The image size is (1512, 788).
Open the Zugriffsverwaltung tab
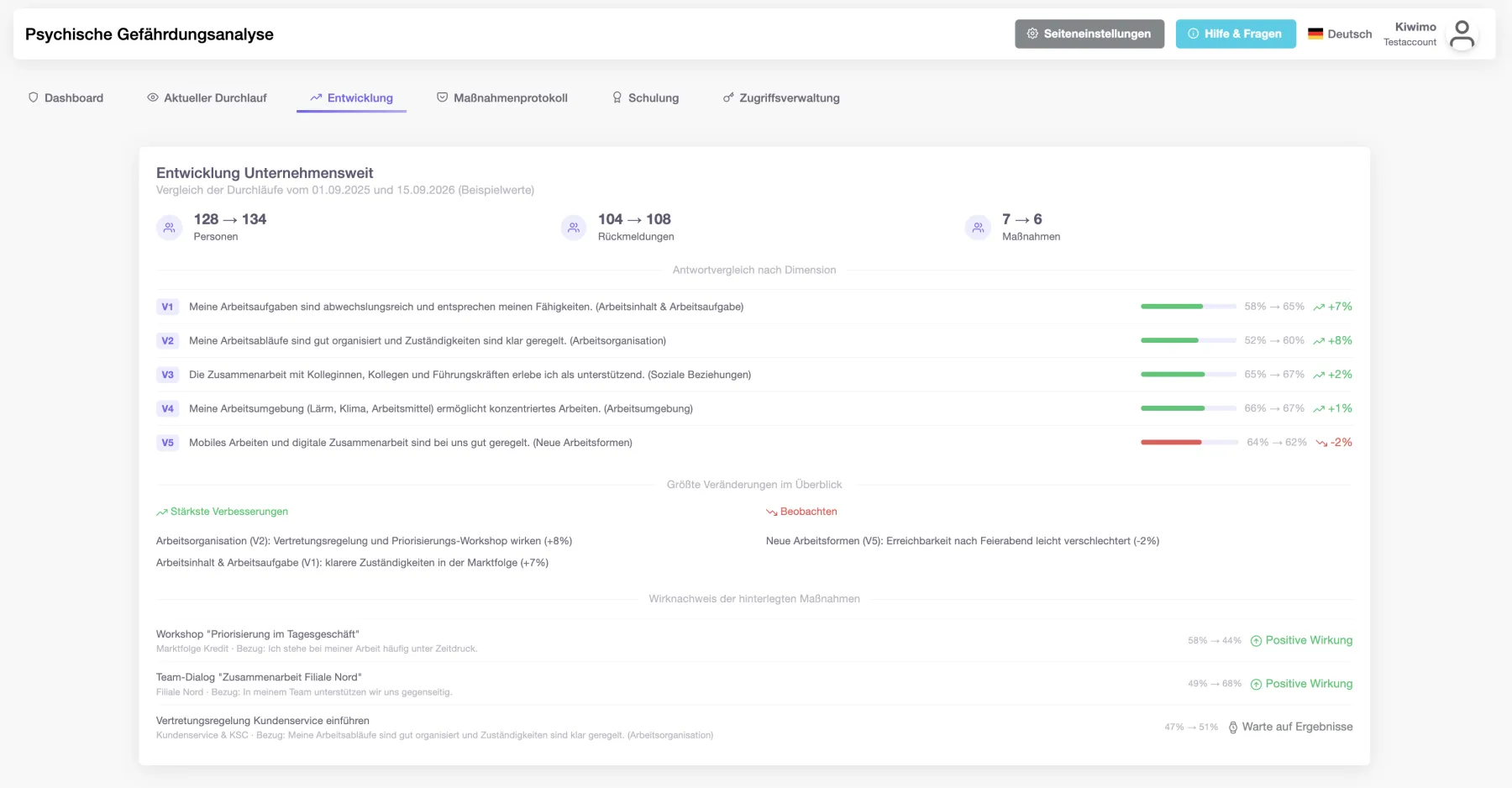(781, 97)
